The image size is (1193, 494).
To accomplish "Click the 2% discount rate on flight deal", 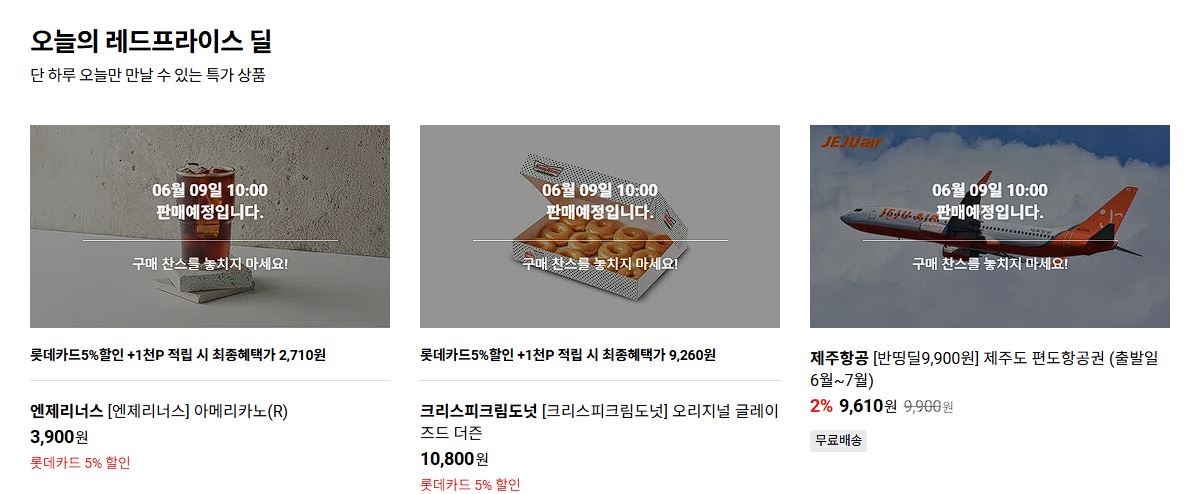I will click(822, 406).
